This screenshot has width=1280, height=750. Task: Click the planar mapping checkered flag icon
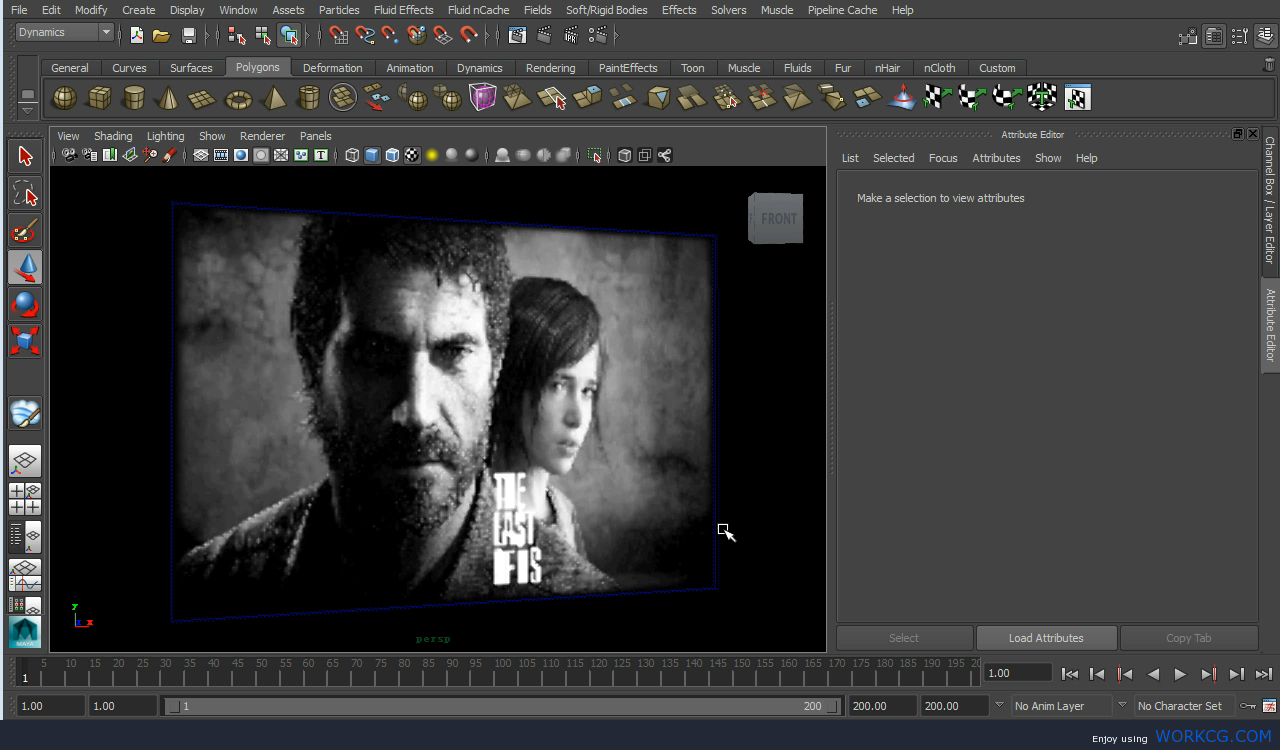(937, 98)
